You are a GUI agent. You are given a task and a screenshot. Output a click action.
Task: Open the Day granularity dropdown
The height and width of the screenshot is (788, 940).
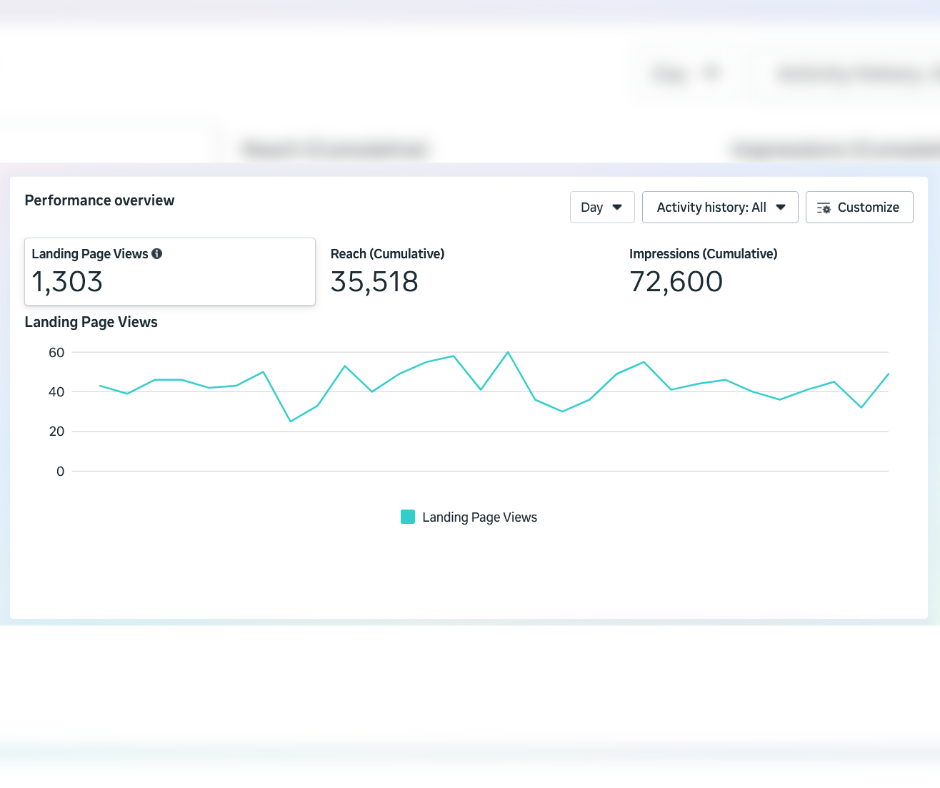click(x=602, y=207)
